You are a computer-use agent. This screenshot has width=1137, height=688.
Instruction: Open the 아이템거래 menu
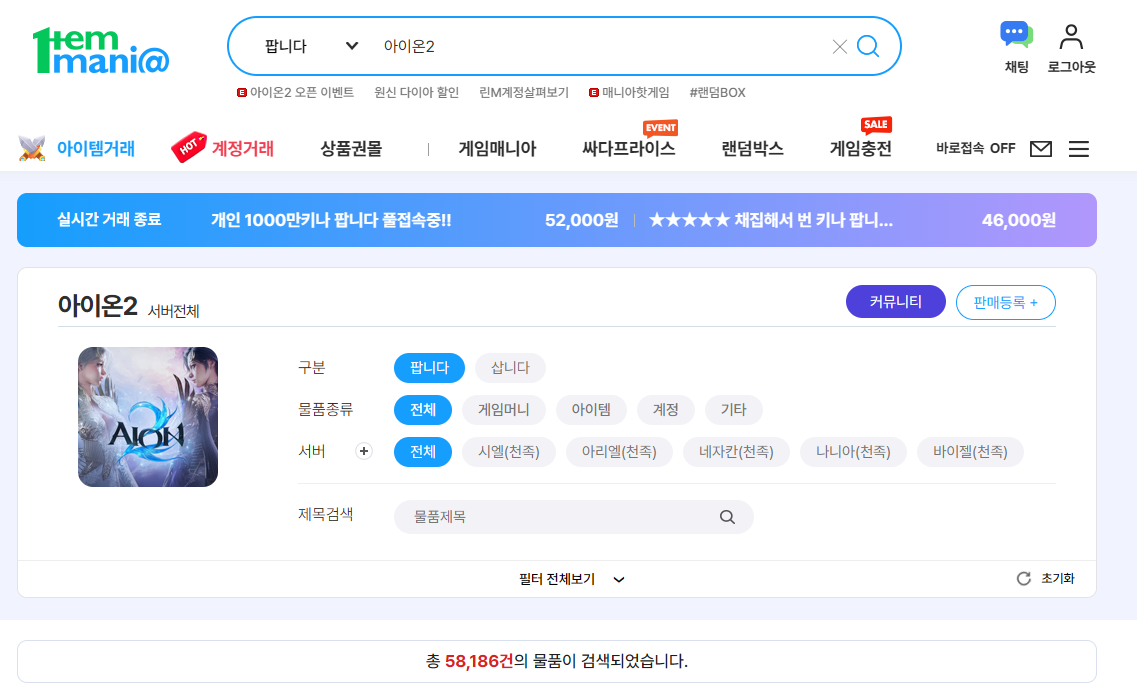(96, 149)
